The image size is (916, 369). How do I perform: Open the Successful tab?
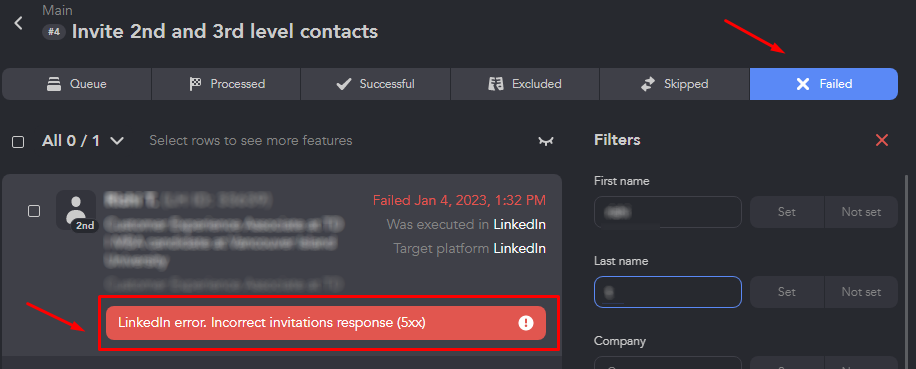click(376, 84)
